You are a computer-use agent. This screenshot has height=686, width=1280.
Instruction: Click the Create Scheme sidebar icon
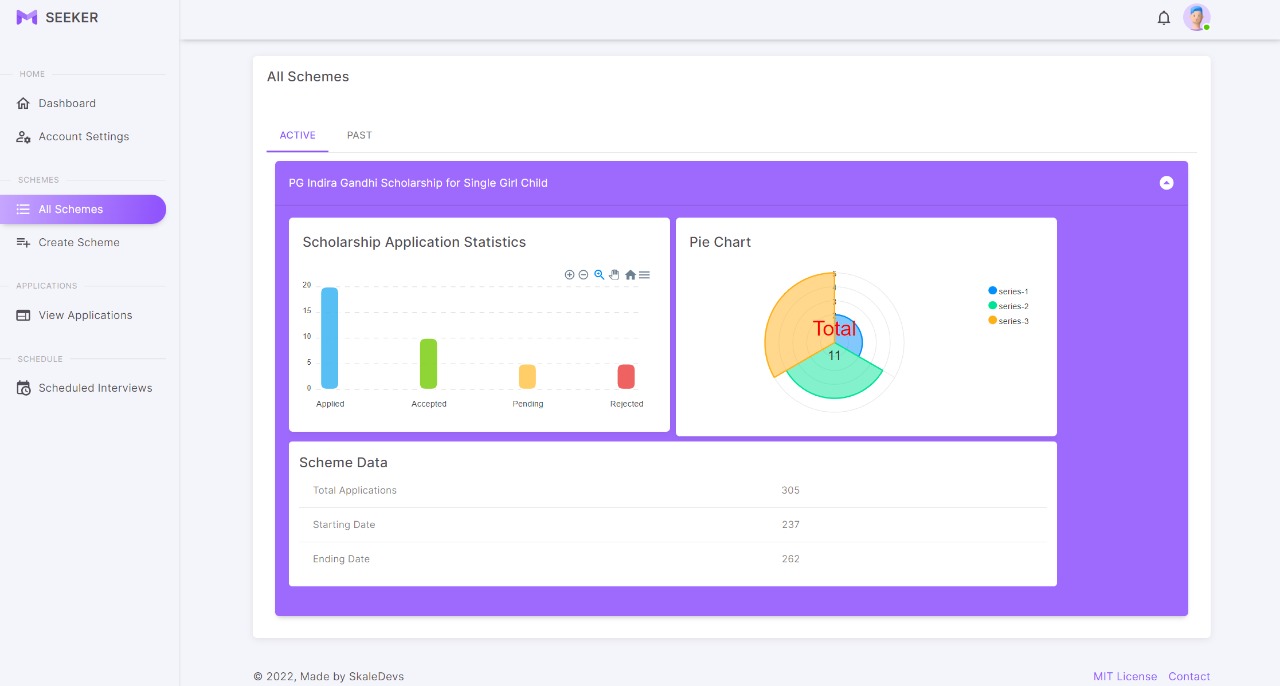23,242
